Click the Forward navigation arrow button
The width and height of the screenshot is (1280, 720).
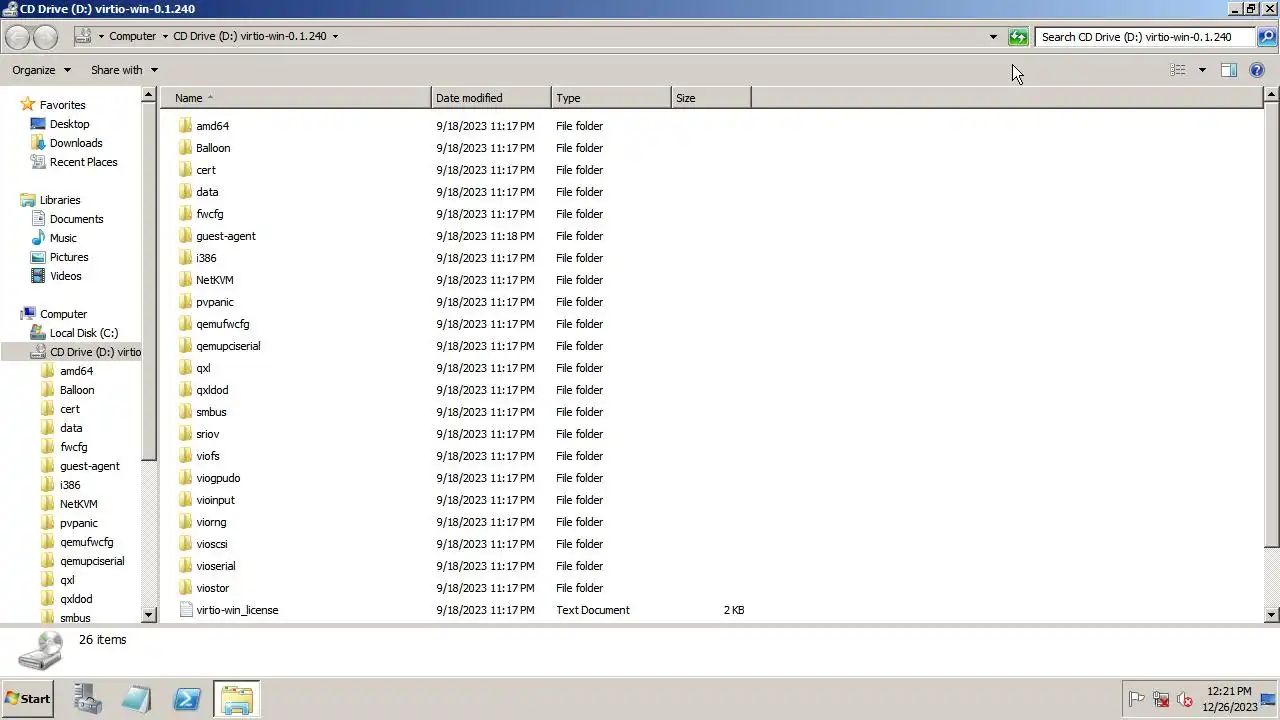(x=46, y=37)
